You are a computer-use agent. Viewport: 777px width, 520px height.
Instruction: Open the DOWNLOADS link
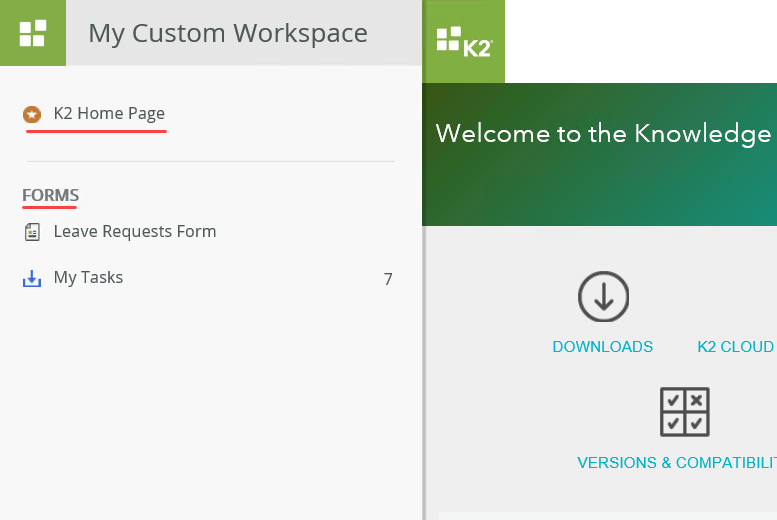pyautogui.click(x=602, y=347)
